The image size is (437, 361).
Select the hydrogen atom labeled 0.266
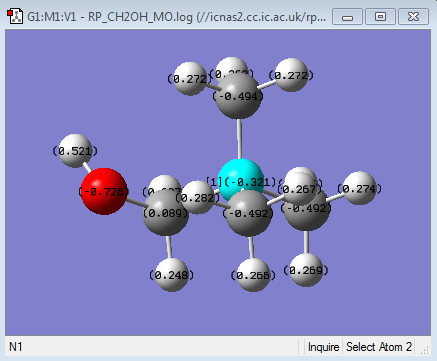pos(253,275)
